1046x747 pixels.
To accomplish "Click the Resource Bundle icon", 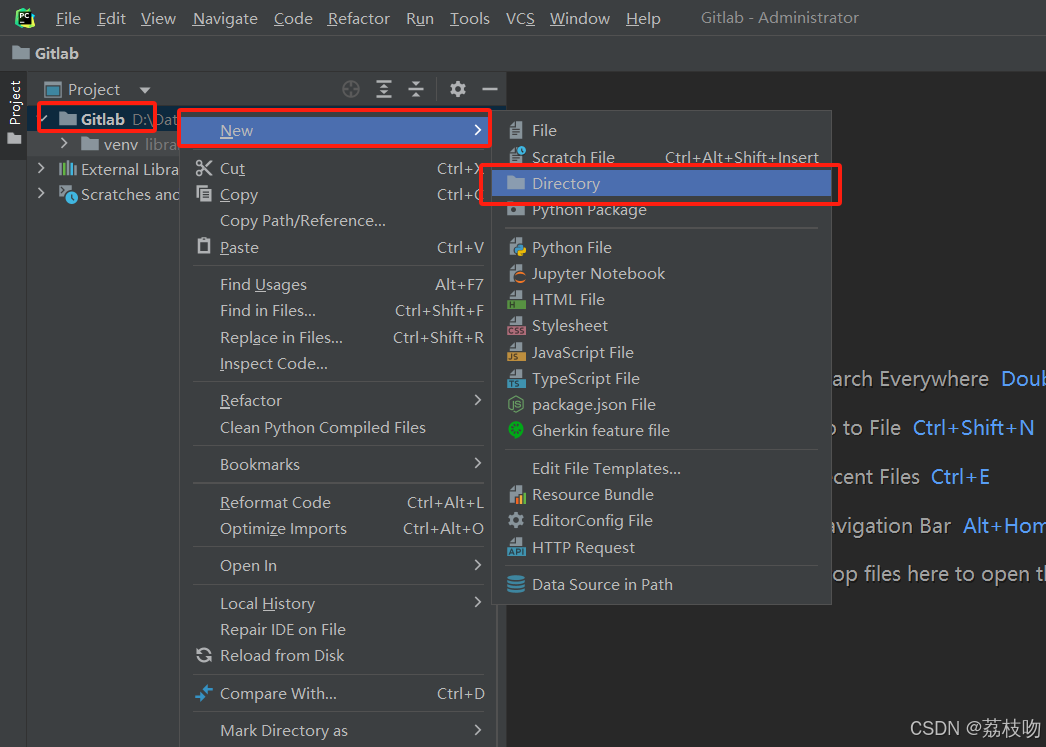I will pyautogui.click(x=517, y=494).
